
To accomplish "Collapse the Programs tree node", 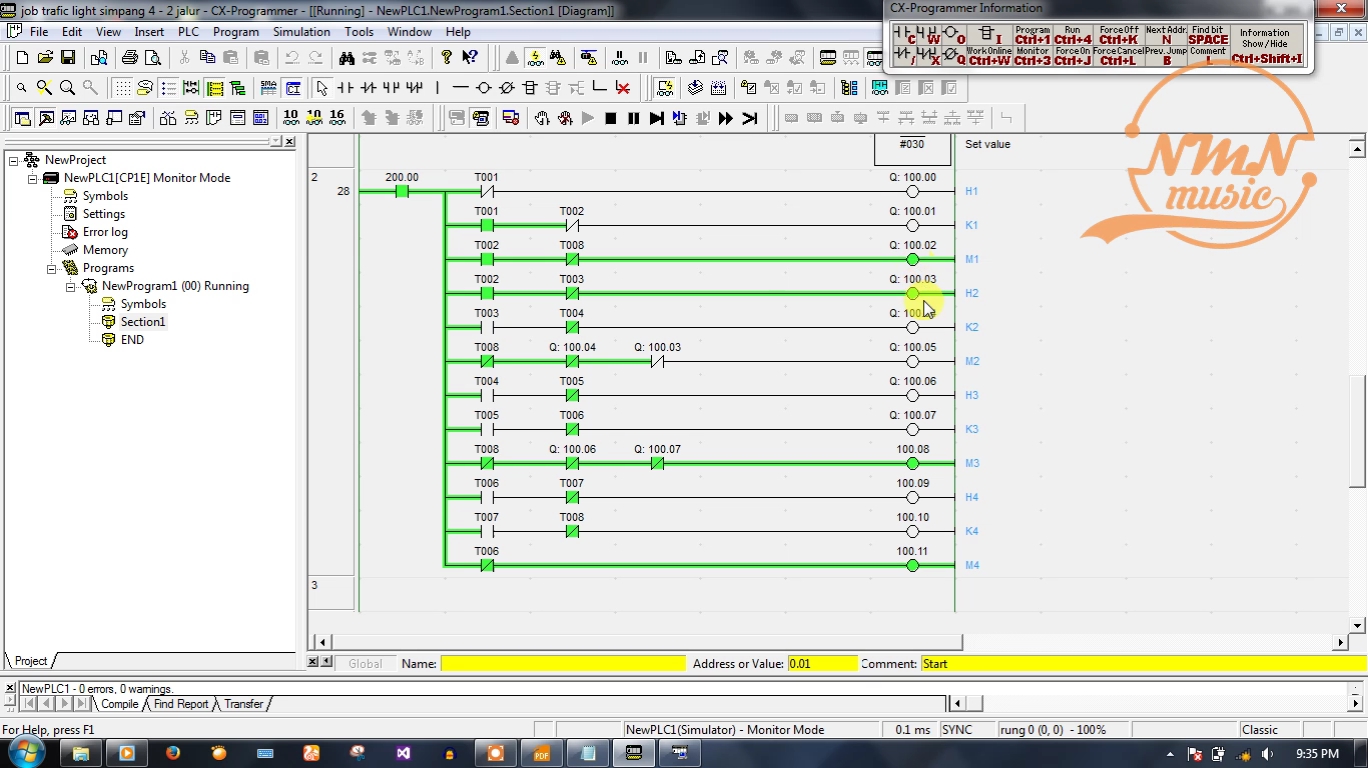I will click(x=51, y=268).
